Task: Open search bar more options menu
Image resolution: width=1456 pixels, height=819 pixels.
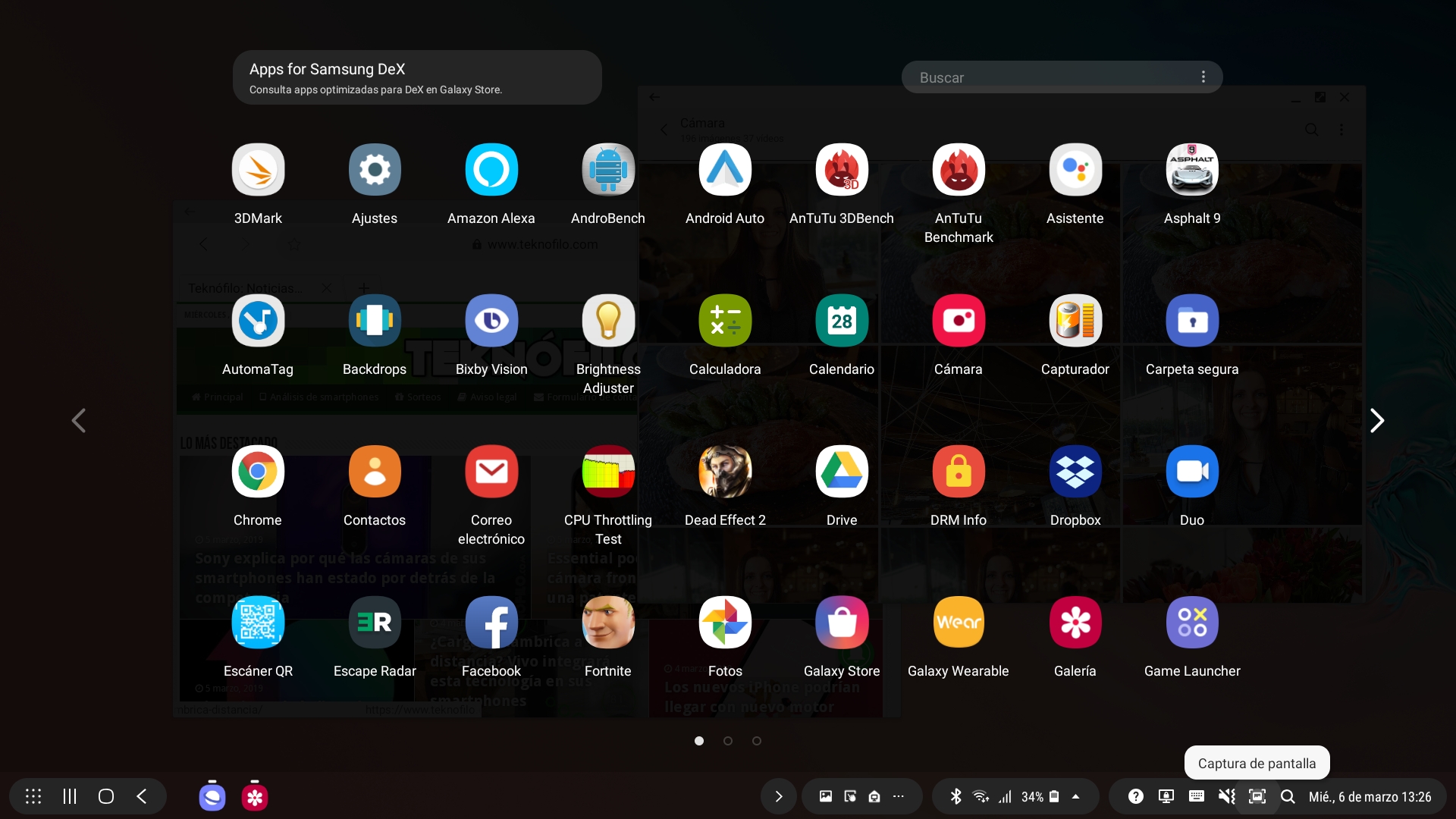Action: 1203,77
